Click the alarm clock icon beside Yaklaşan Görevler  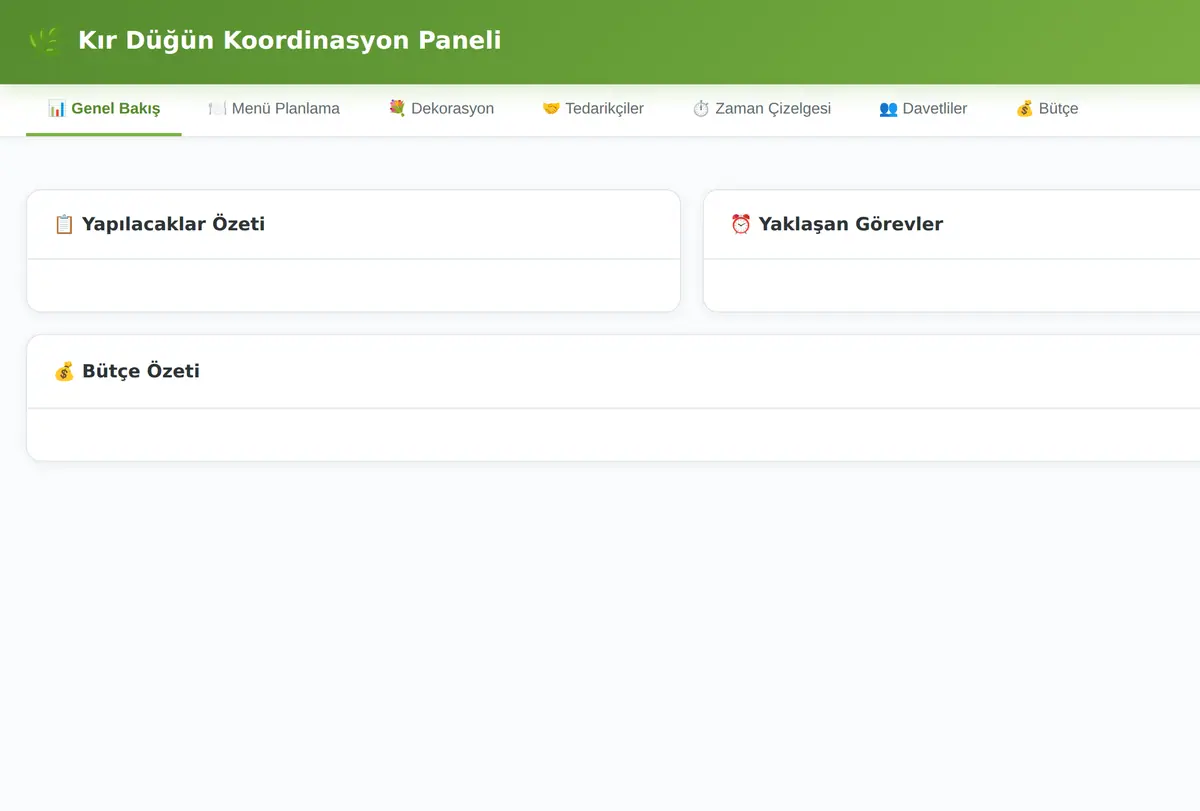click(x=741, y=224)
